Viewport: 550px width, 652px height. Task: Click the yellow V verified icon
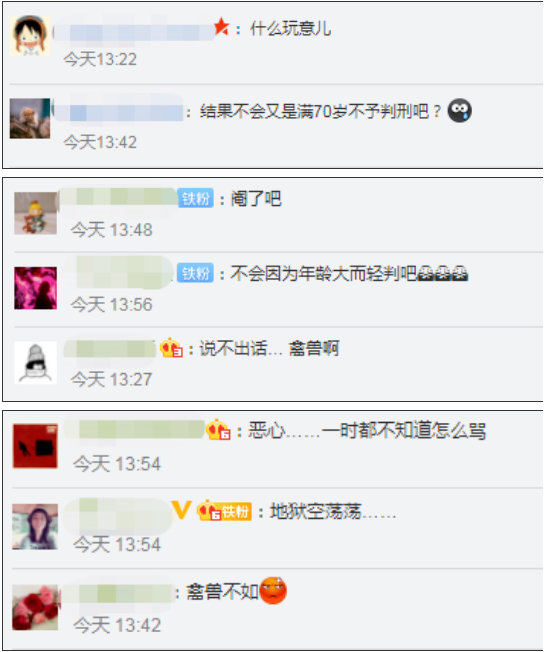[181, 509]
